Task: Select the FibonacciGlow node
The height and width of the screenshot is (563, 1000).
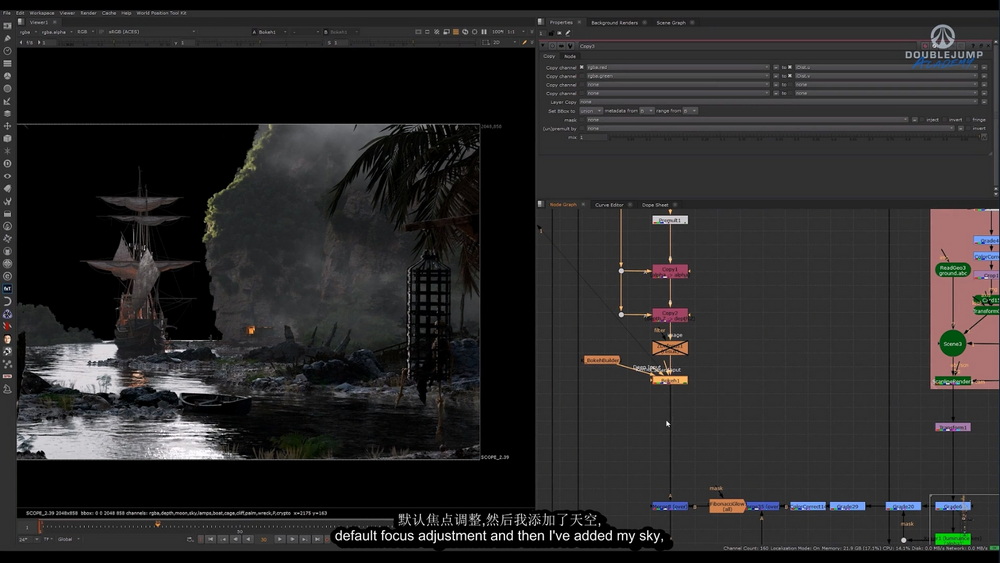Action: pyautogui.click(x=727, y=506)
